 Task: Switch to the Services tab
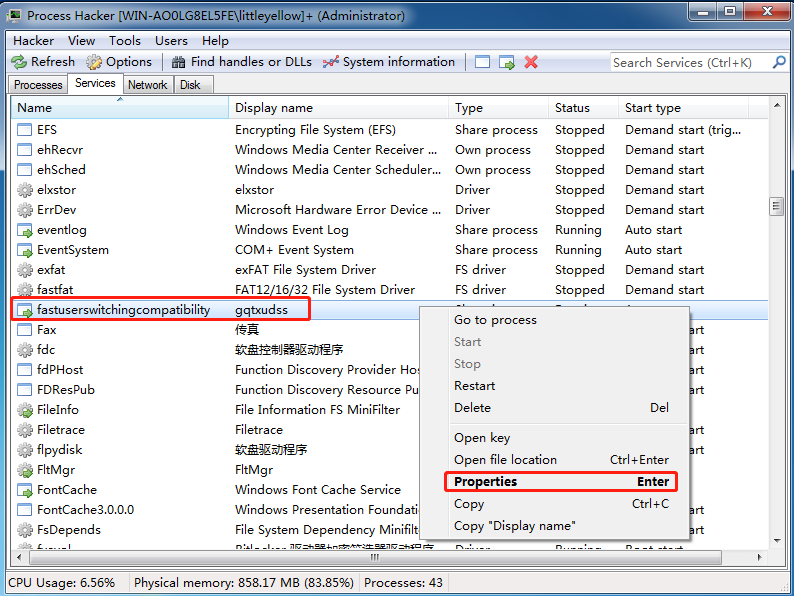95,83
